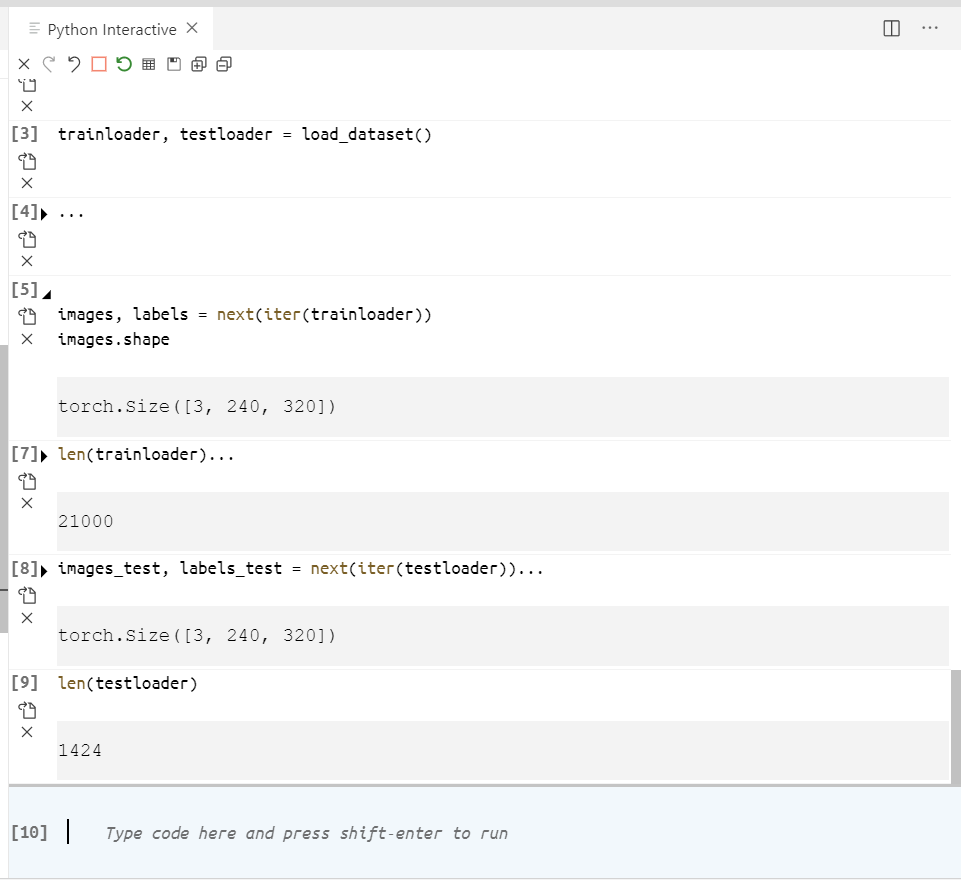Expand the images_test cell 8
The width and height of the screenshot is (961, 888).
(44, 571)
